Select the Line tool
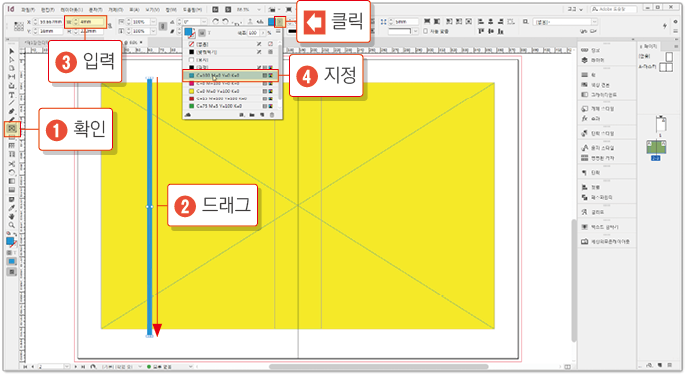This screenshot has width=685, height=375. point(12,103)
